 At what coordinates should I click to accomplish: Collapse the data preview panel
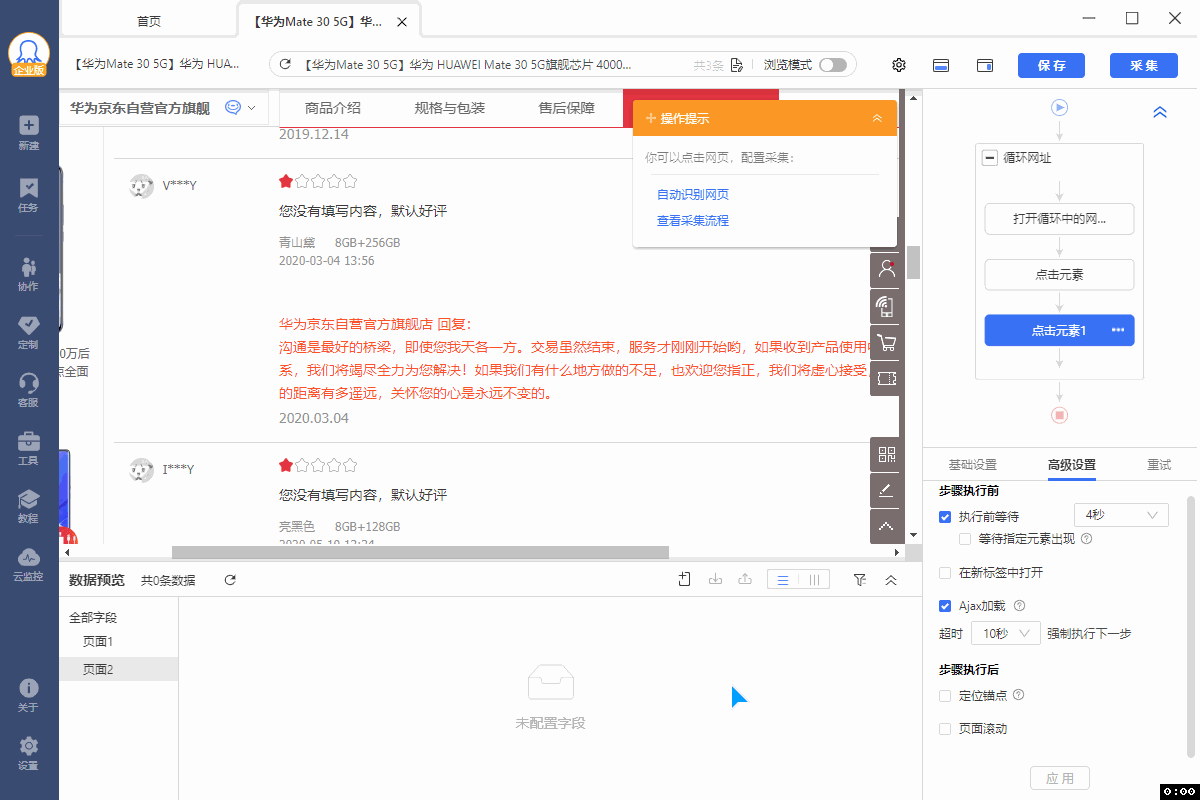pyautogui.click(x=891, y=580)
